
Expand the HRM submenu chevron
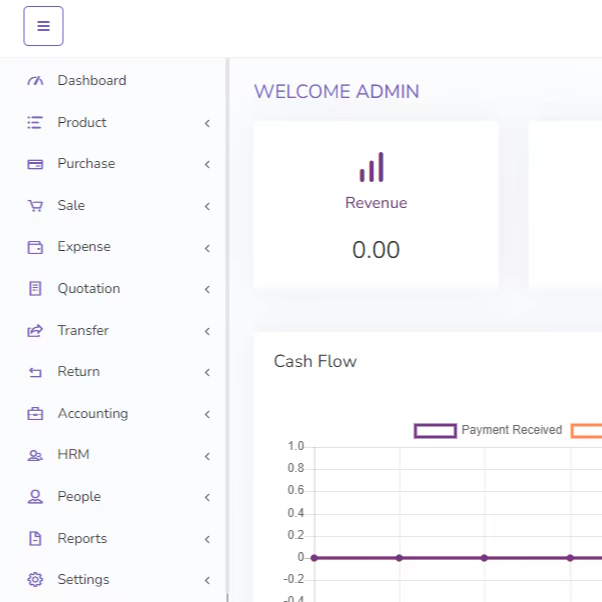tap(207, 456)
